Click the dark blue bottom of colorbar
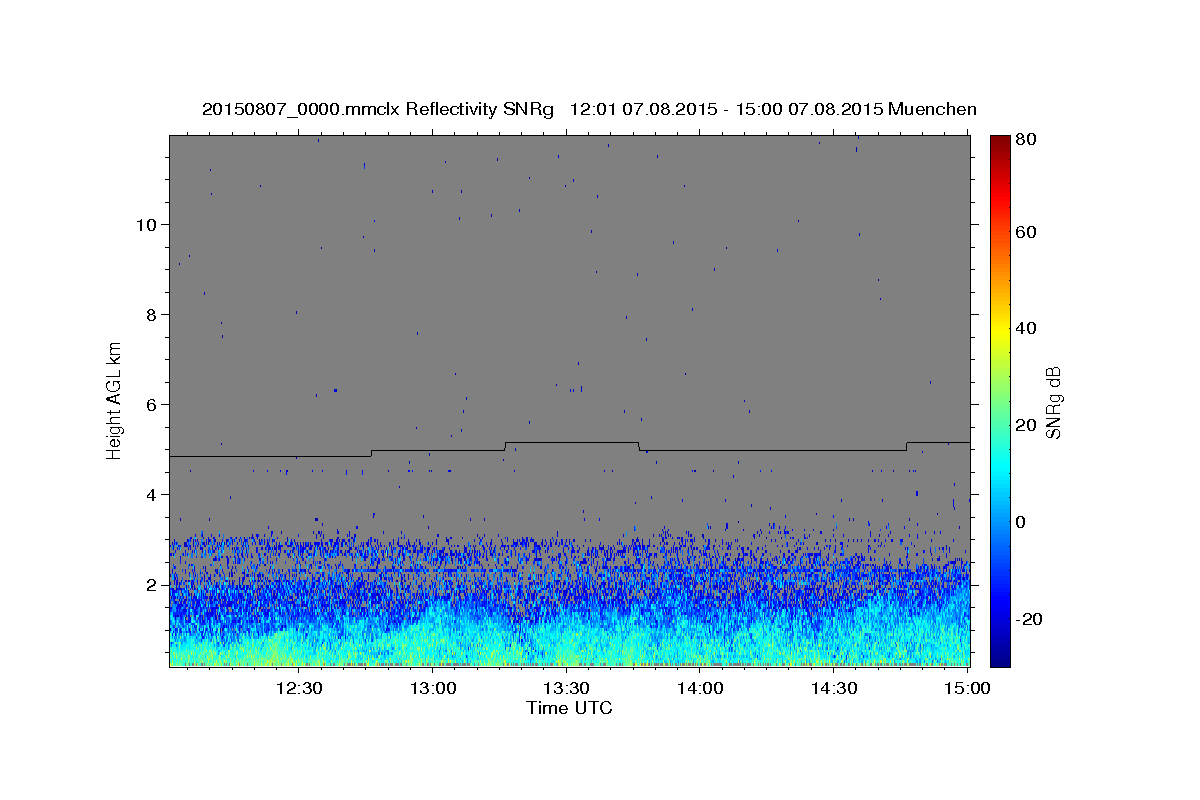This screenshot has width=1200, height=800. point(1000,658)
